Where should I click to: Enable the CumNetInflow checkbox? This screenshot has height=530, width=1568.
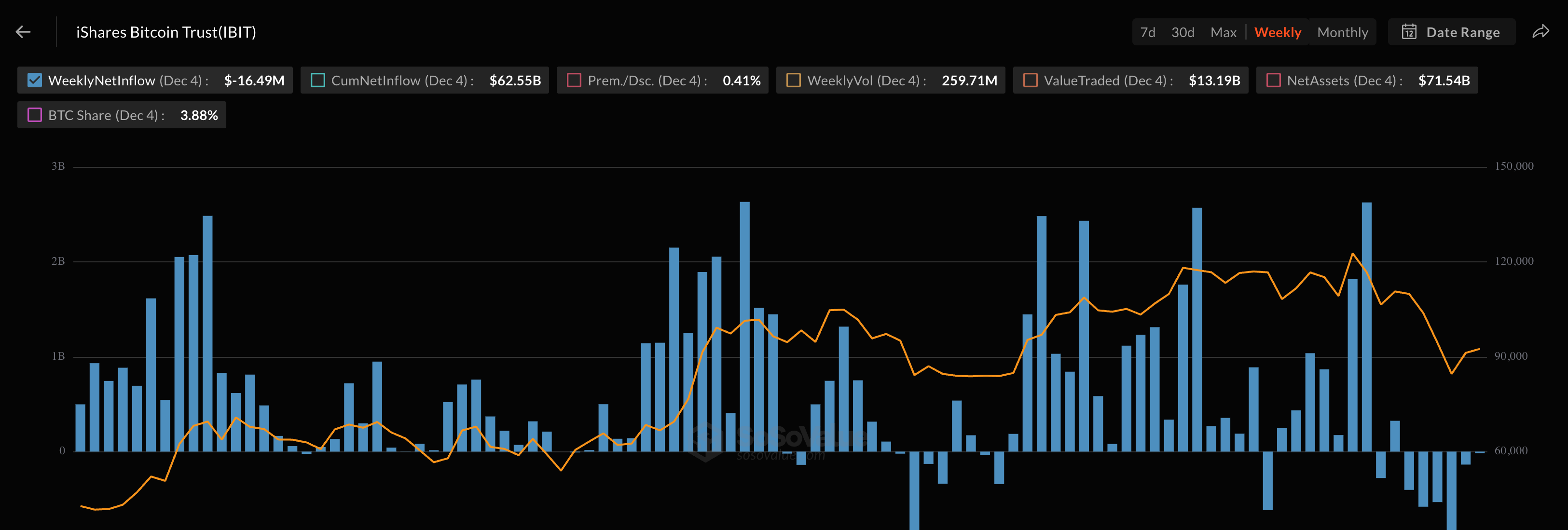pos(318,81)
